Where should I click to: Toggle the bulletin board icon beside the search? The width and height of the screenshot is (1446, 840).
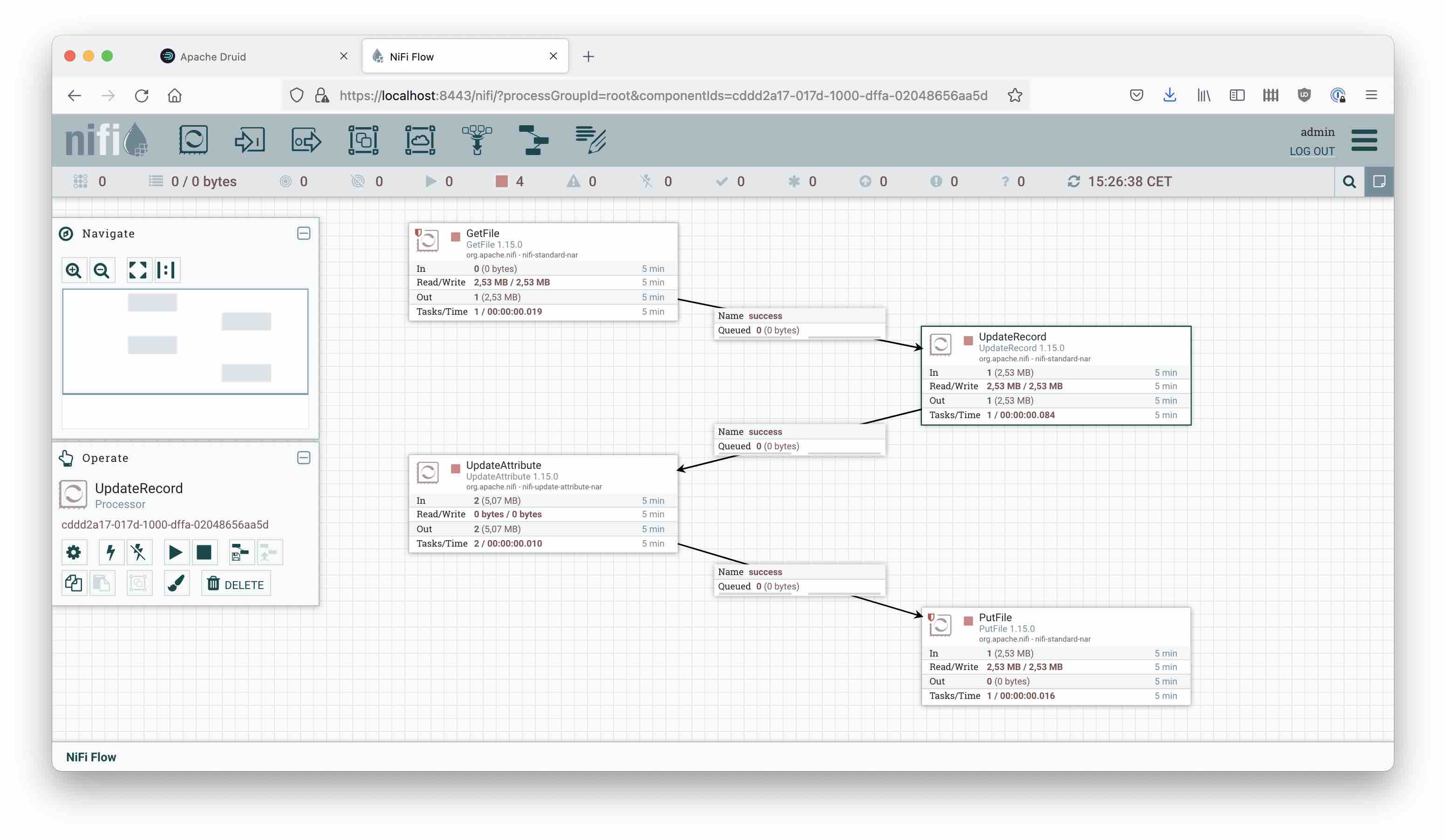click(x=1378, y=182)
